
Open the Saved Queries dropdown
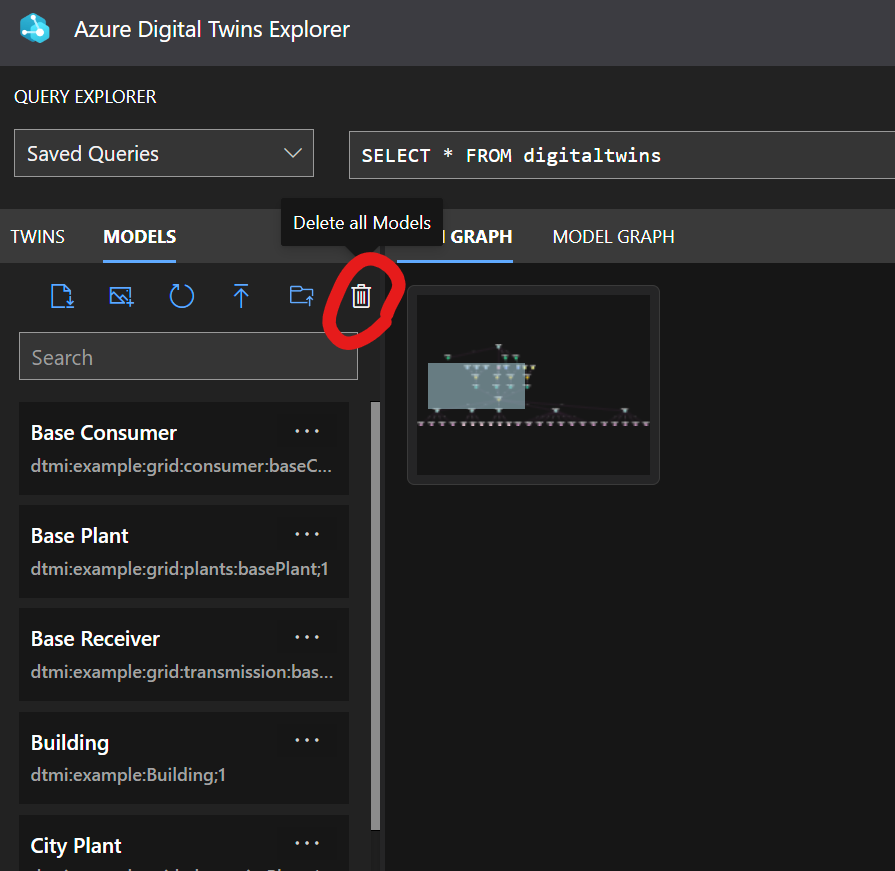point(164,153)
